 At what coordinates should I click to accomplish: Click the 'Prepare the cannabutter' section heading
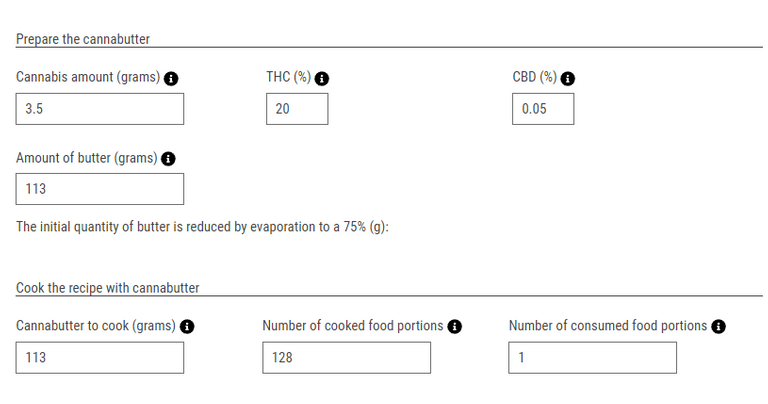tap(83, 39)
